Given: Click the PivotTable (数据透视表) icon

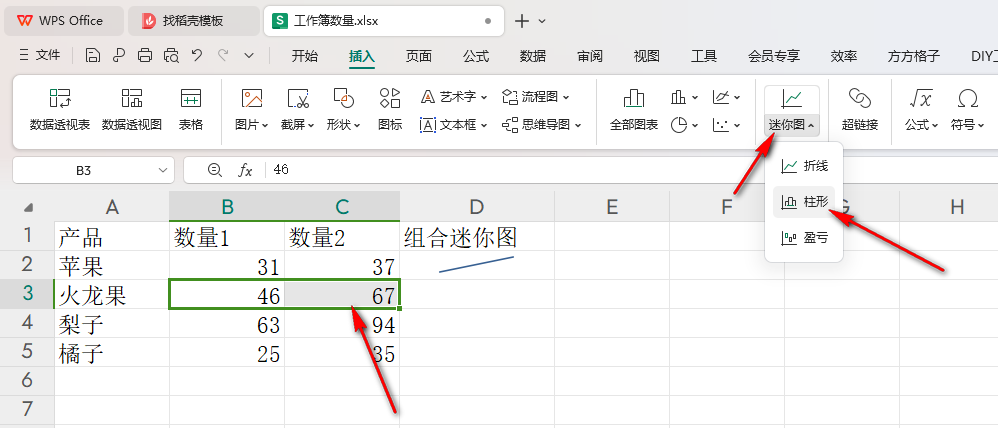Looking at the screenshot, I should click(60, 99).
